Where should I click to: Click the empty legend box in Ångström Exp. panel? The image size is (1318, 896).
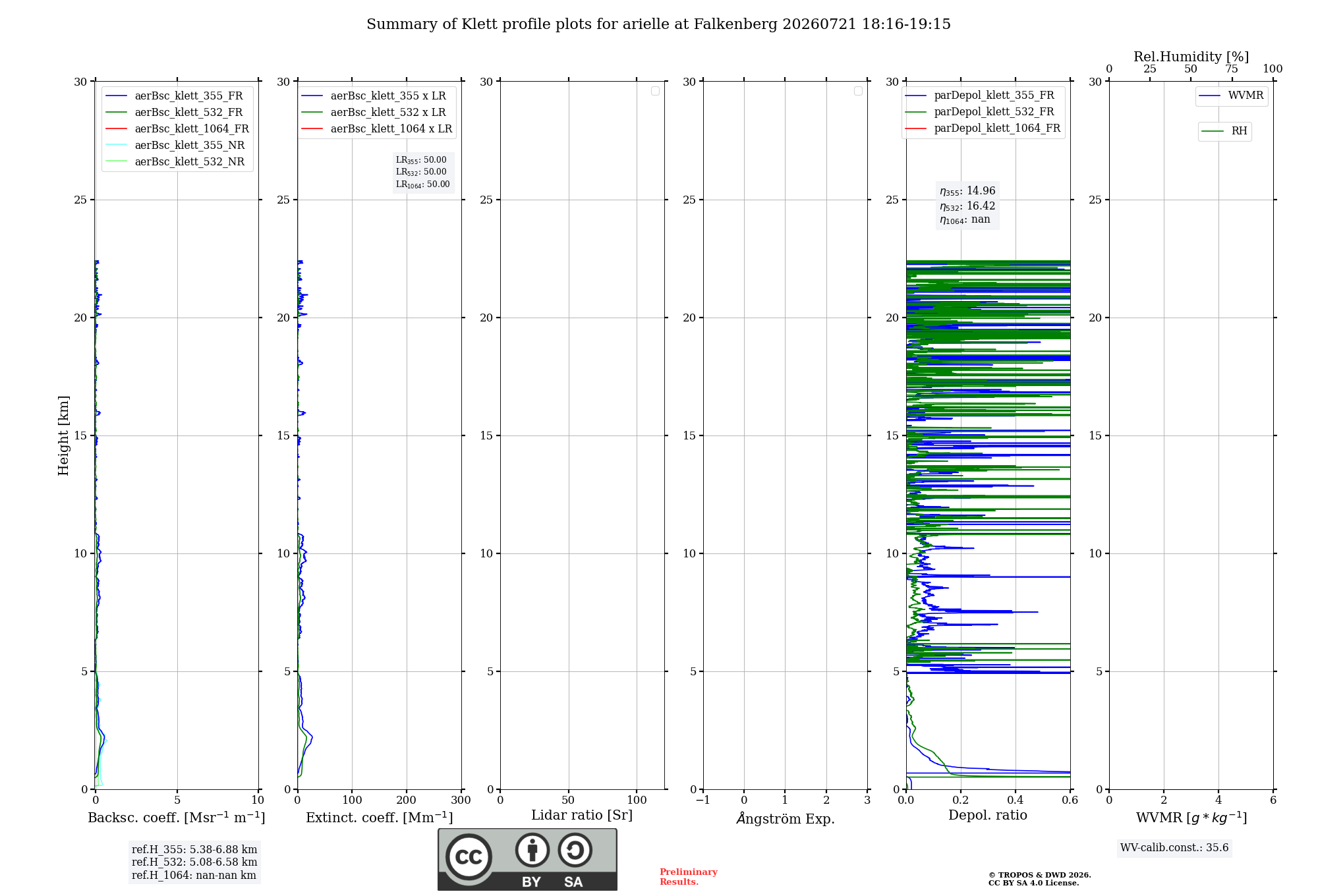point(858,91)
